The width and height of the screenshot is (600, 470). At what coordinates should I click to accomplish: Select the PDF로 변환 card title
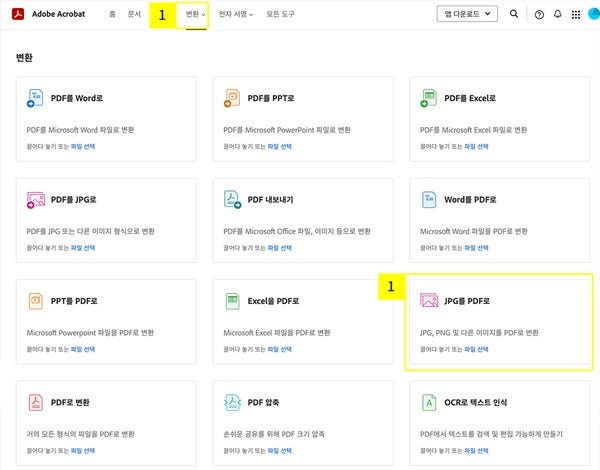pyautogui.click(x=70, y=403)
